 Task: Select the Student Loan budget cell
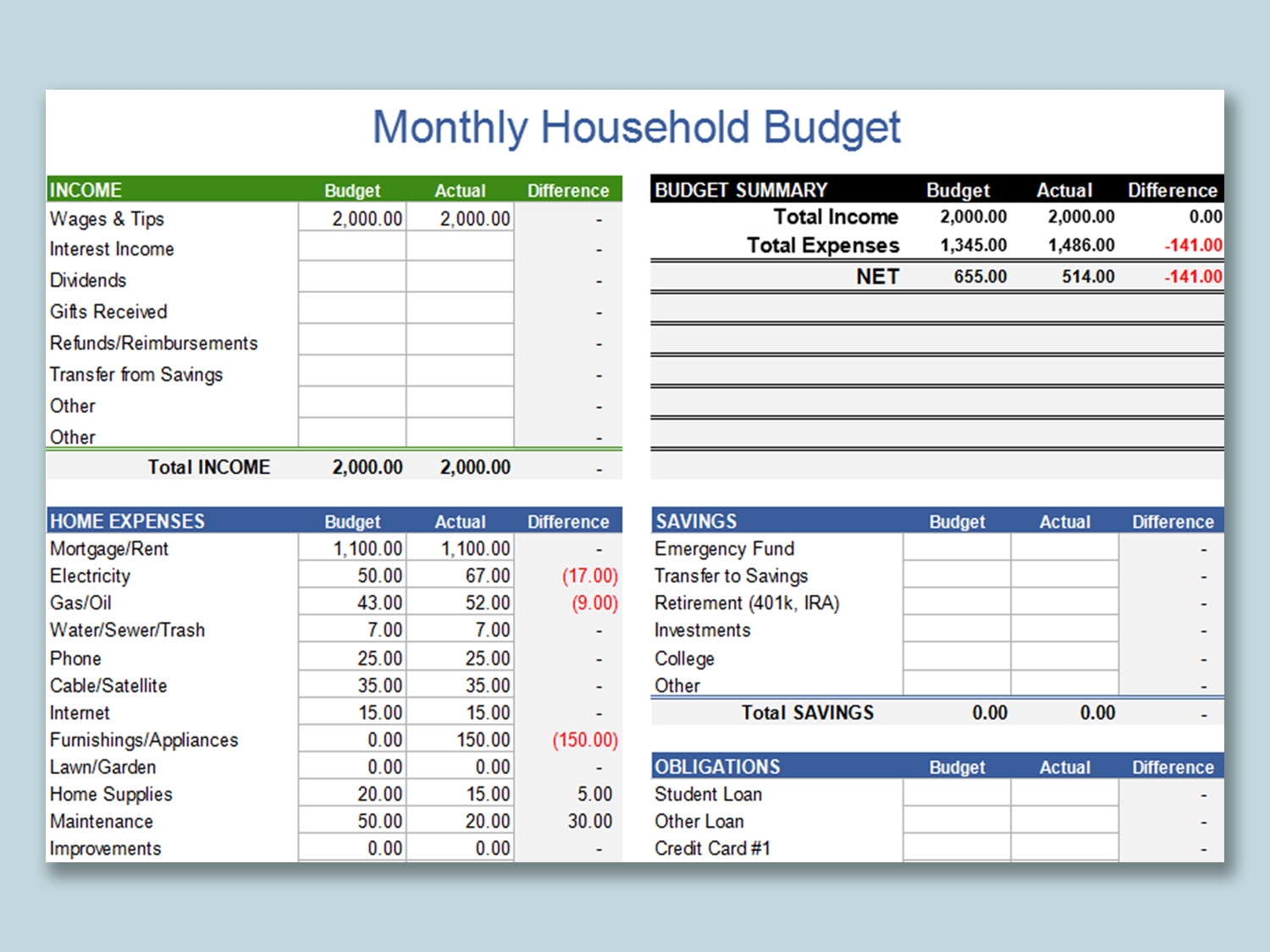(x=956, y=794)
